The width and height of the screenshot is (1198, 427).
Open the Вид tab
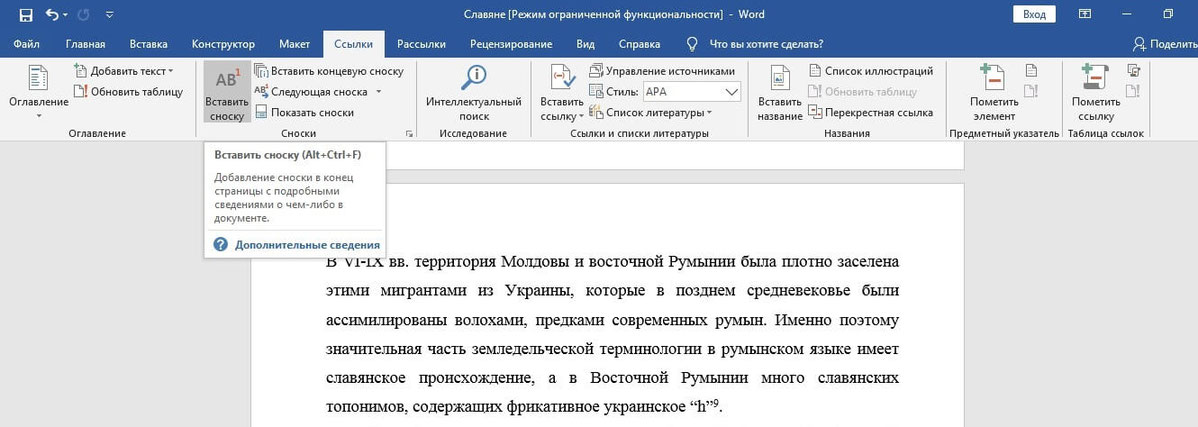pyautogui.click(x=585, y=44)
